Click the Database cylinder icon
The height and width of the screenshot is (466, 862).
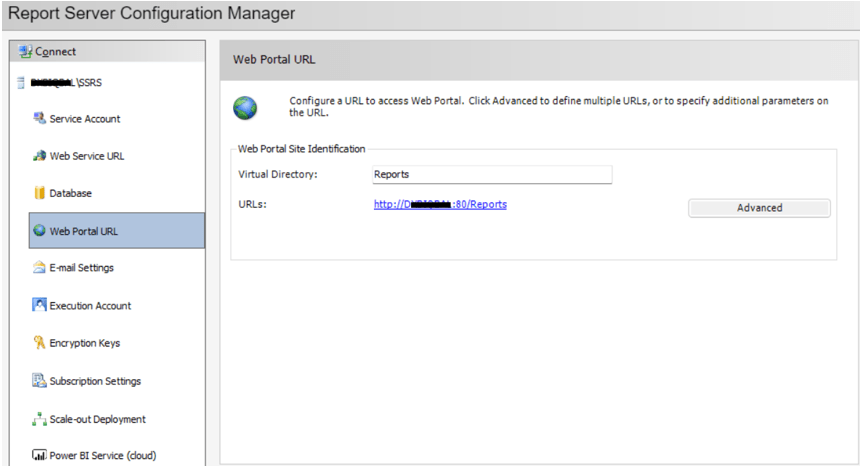coord(39,193)
